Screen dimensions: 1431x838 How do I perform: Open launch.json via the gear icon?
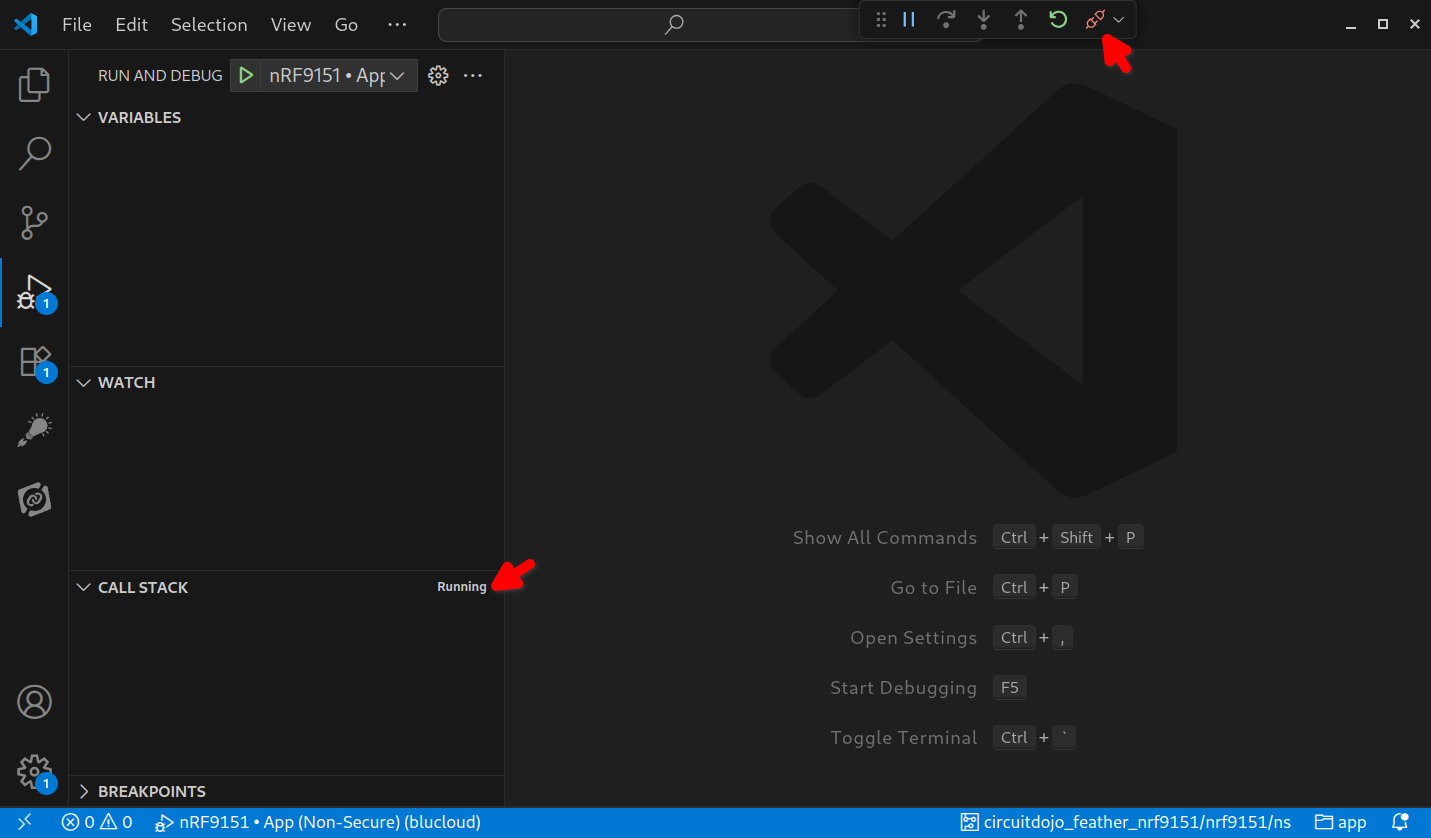[438, 75]
